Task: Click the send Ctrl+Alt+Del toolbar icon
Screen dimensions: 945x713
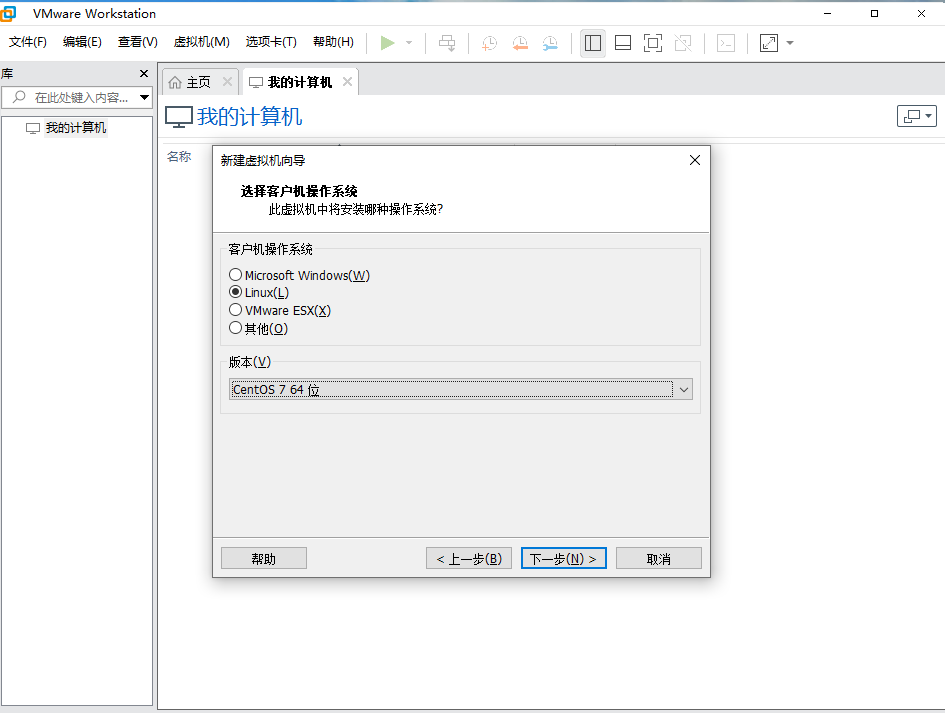Action: pyautogui.click(x=447, y=43)
